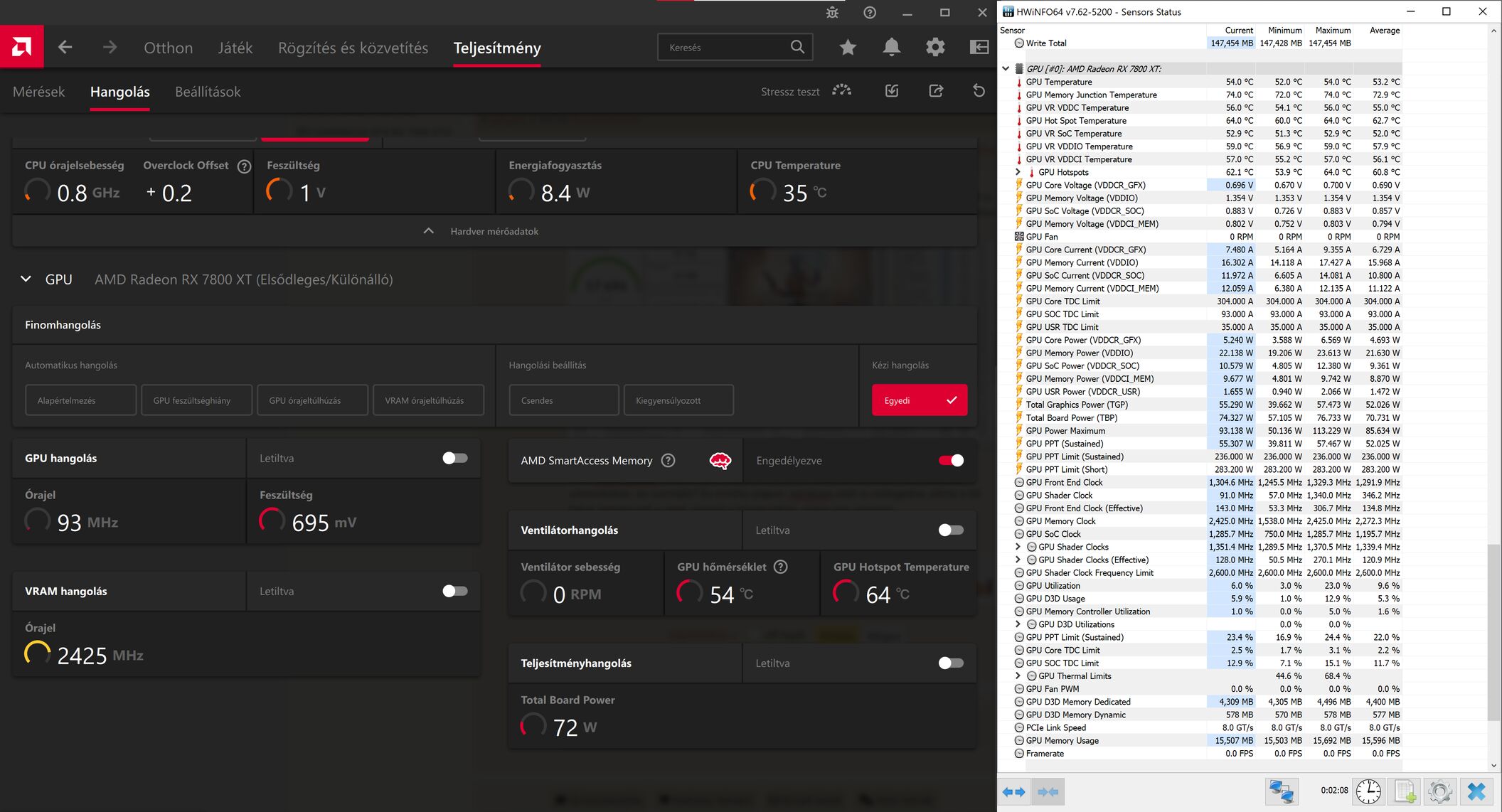The image size is (1502, 812).
Task: Select the GPU Hot Spot Temperature row
Action: click(x=1199, y=121)
